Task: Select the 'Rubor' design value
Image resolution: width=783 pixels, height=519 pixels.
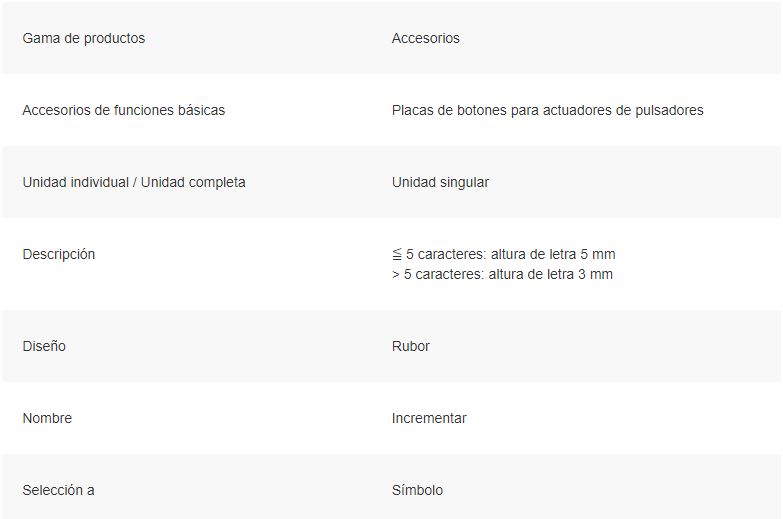Action: click(x=410, y=346)
